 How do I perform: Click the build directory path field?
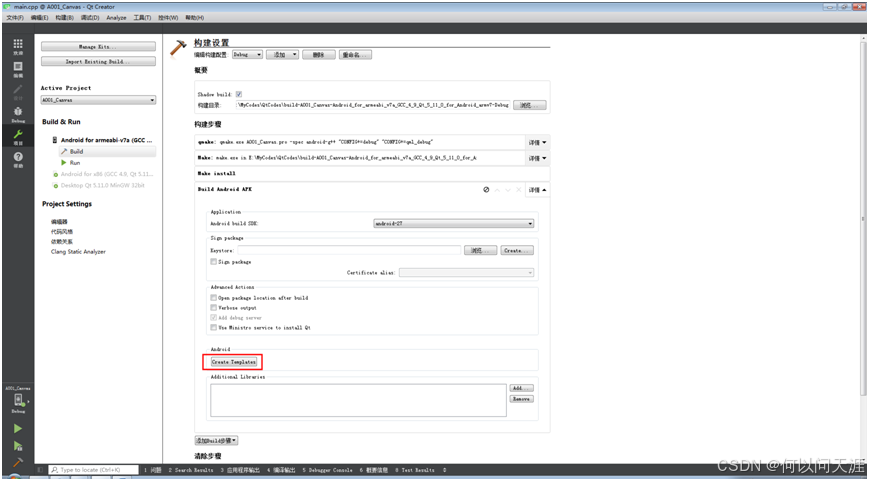[x=373, y=105]
